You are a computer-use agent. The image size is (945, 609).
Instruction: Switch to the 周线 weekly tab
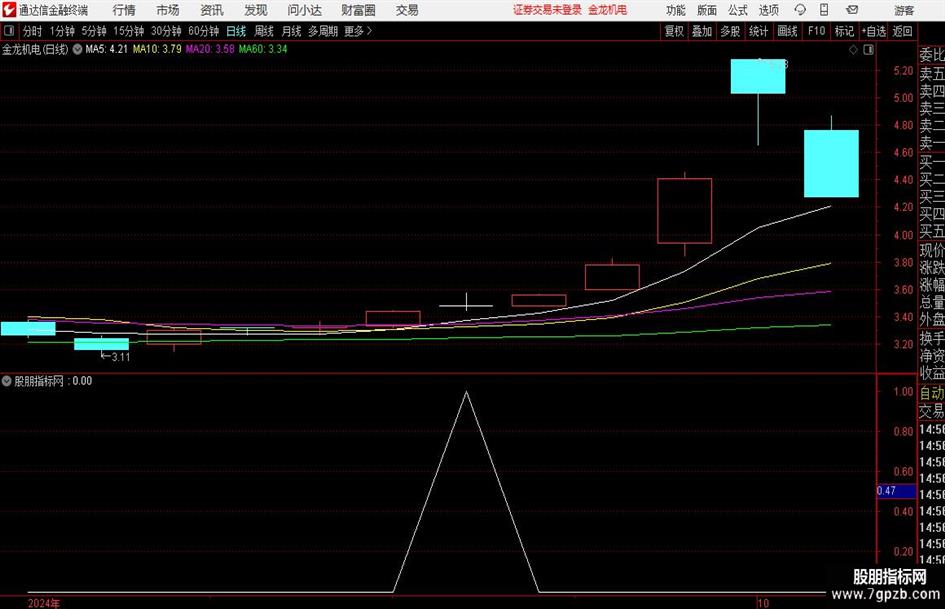[264, 31]
